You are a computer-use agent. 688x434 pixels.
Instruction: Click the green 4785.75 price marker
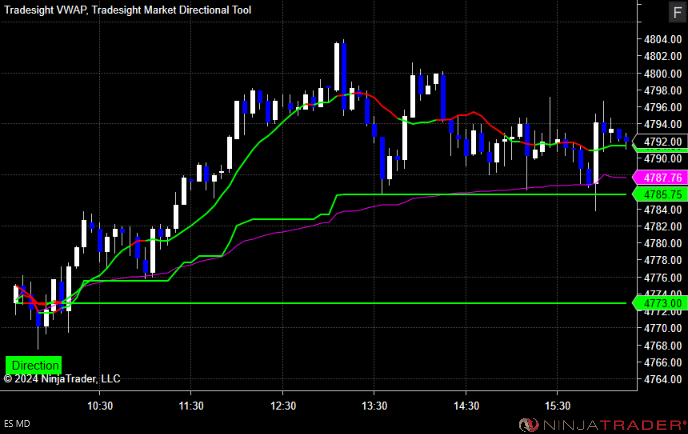(x=660, y=194)
